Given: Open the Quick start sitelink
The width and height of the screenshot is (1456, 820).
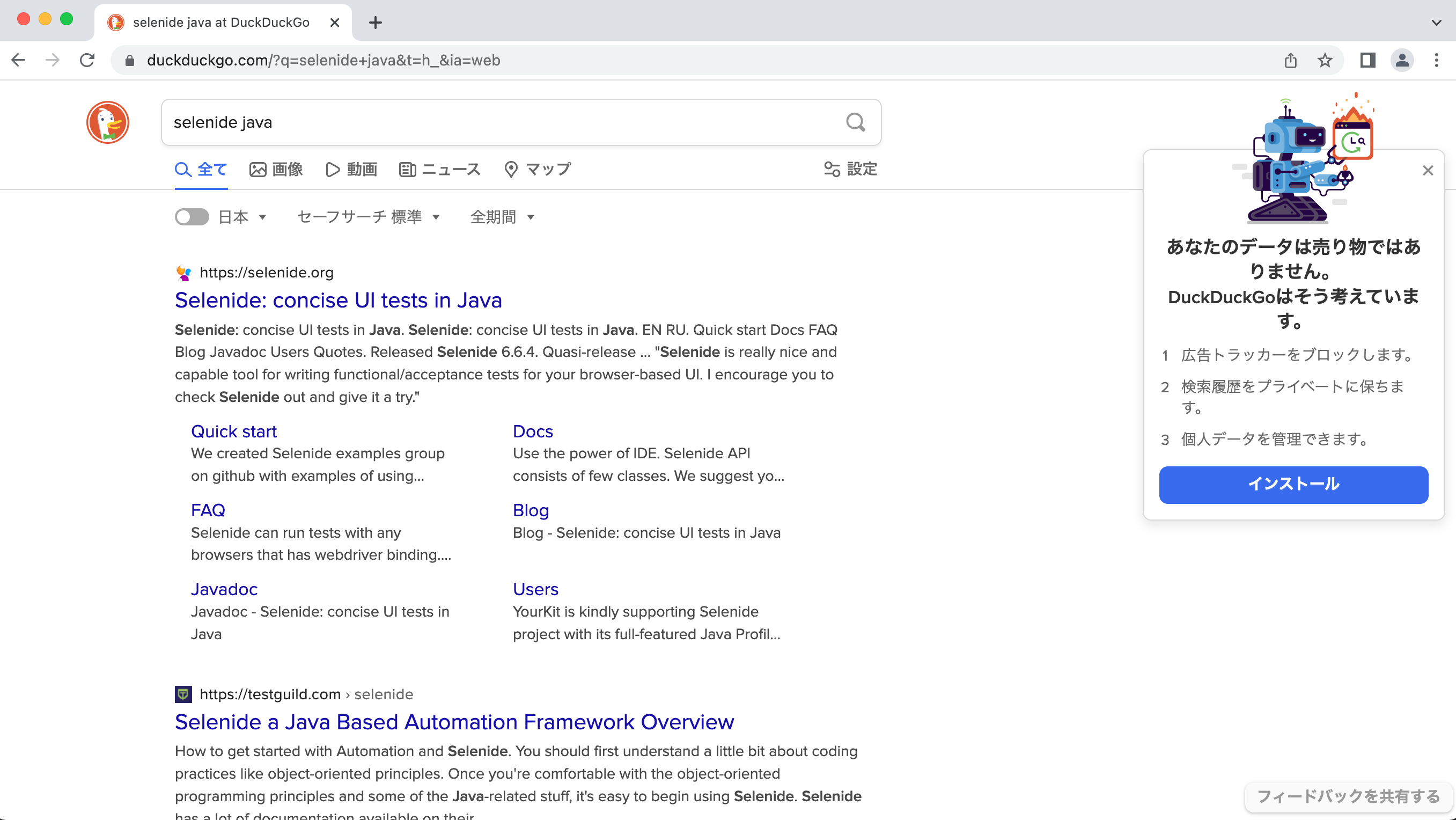Looking at the screenshot, I should pos(234,431).
